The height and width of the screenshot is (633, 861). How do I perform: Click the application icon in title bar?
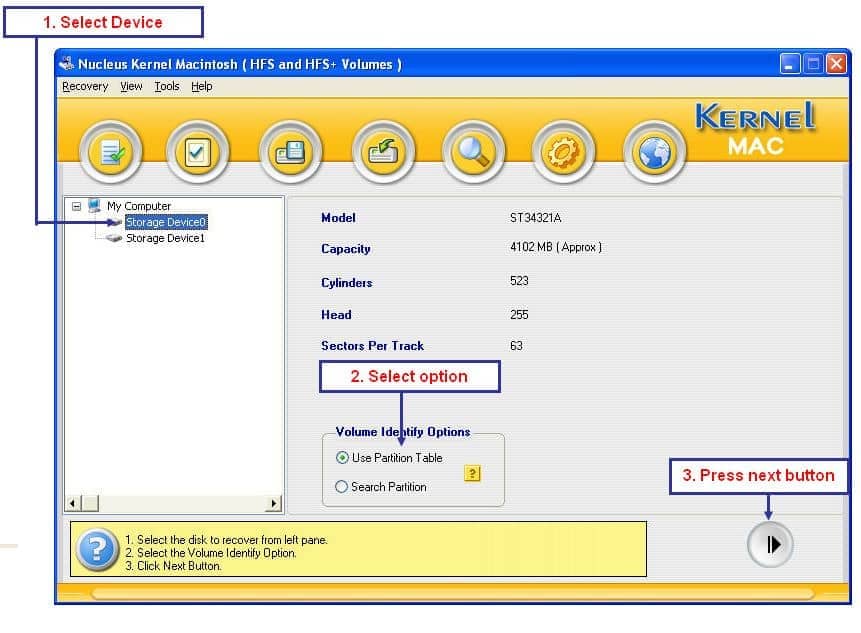pos(67,63)
